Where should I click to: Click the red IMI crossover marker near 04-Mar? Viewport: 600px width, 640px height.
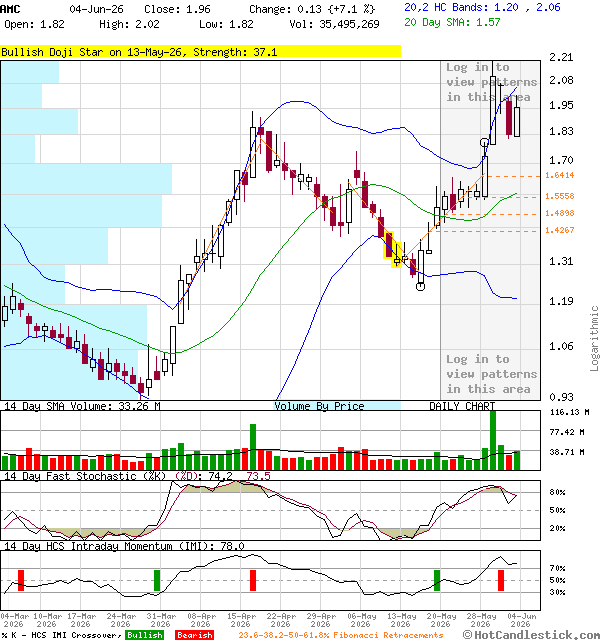21,580
